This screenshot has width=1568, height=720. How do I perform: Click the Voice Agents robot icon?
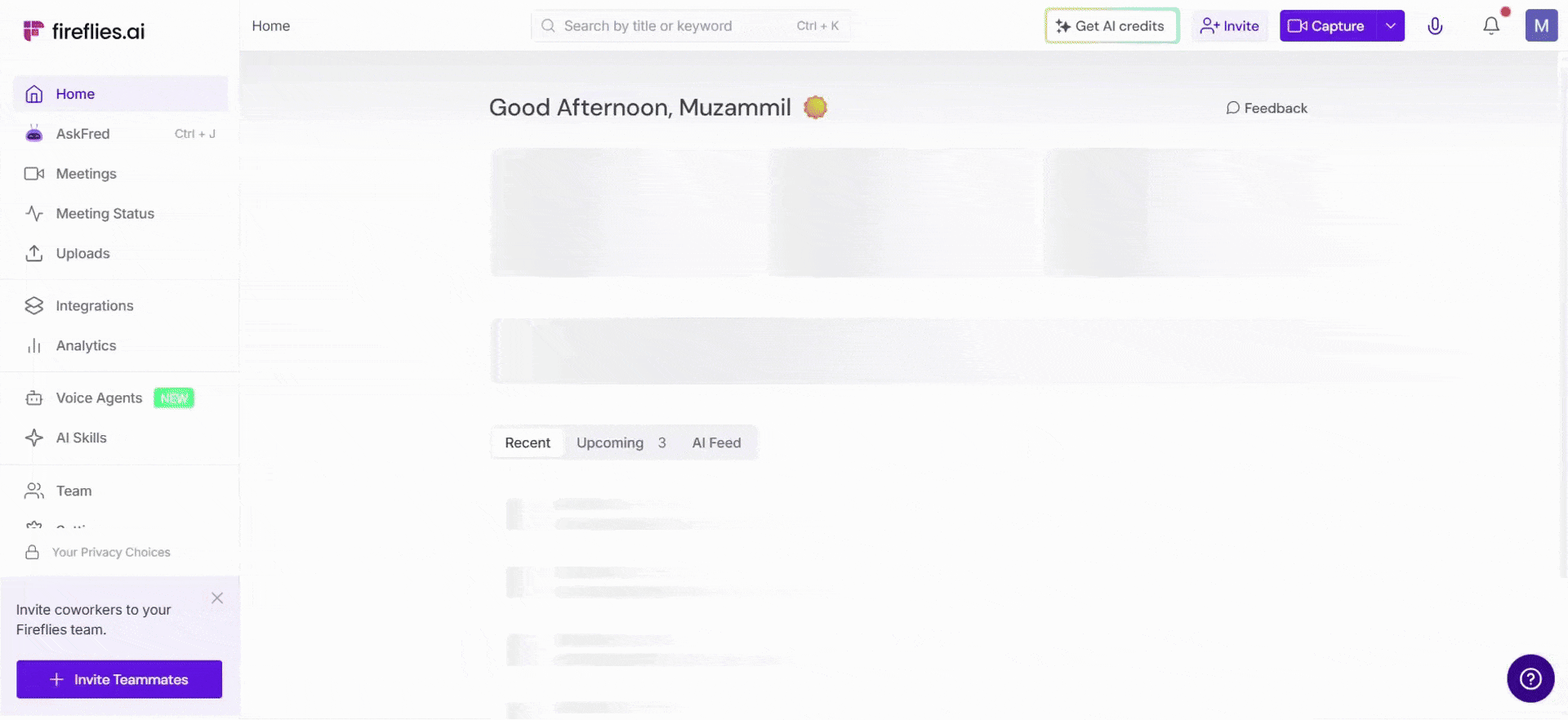click(x=33, y=398)
